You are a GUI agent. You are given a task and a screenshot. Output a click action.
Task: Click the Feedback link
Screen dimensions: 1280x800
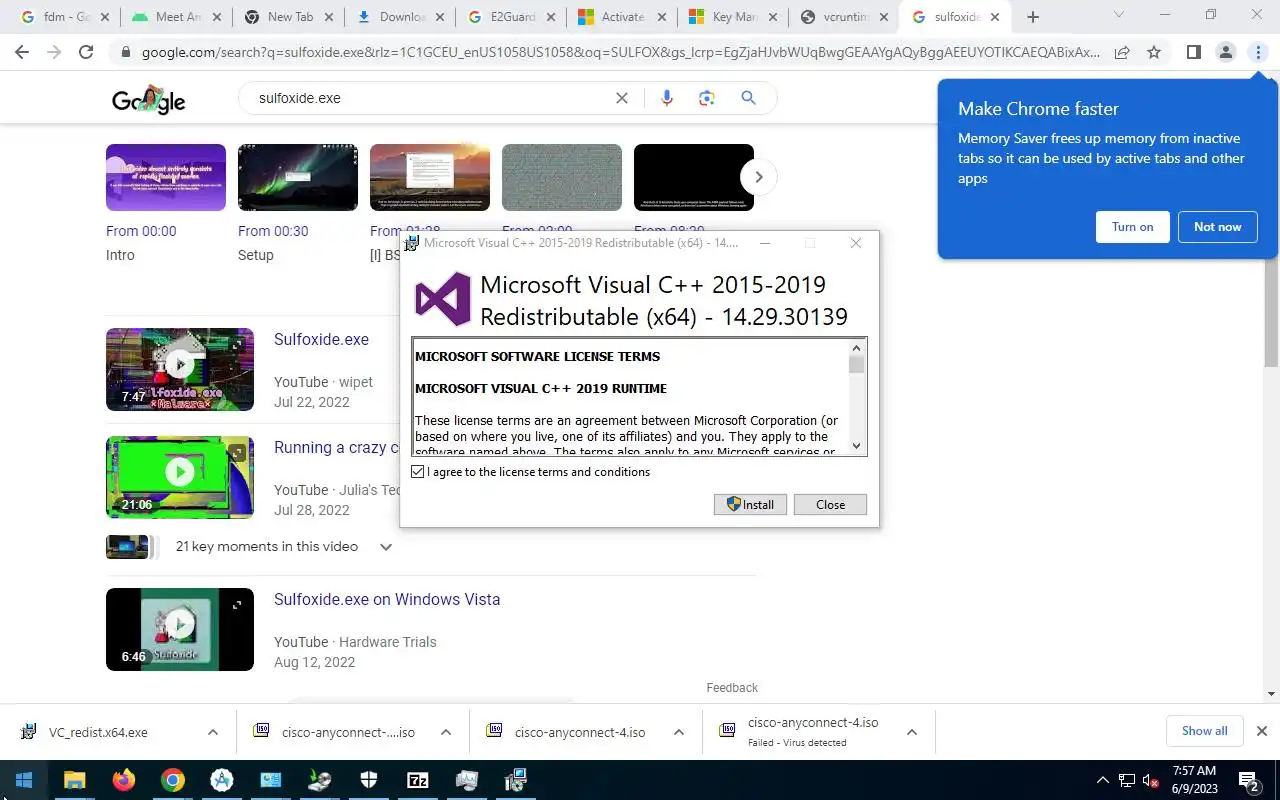tap(732, 688)
